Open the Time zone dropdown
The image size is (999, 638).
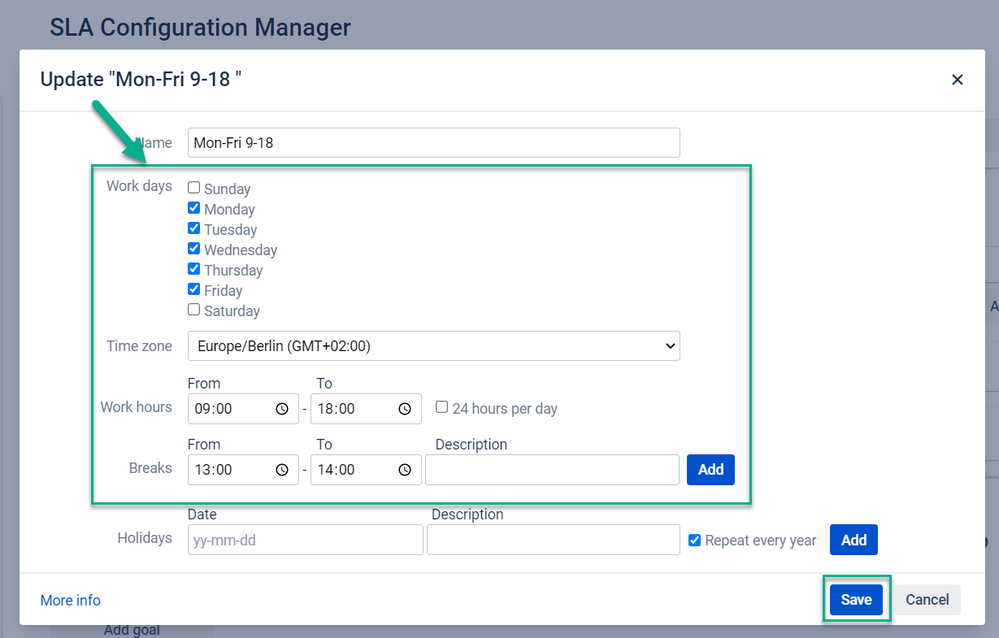pos(434,346)
